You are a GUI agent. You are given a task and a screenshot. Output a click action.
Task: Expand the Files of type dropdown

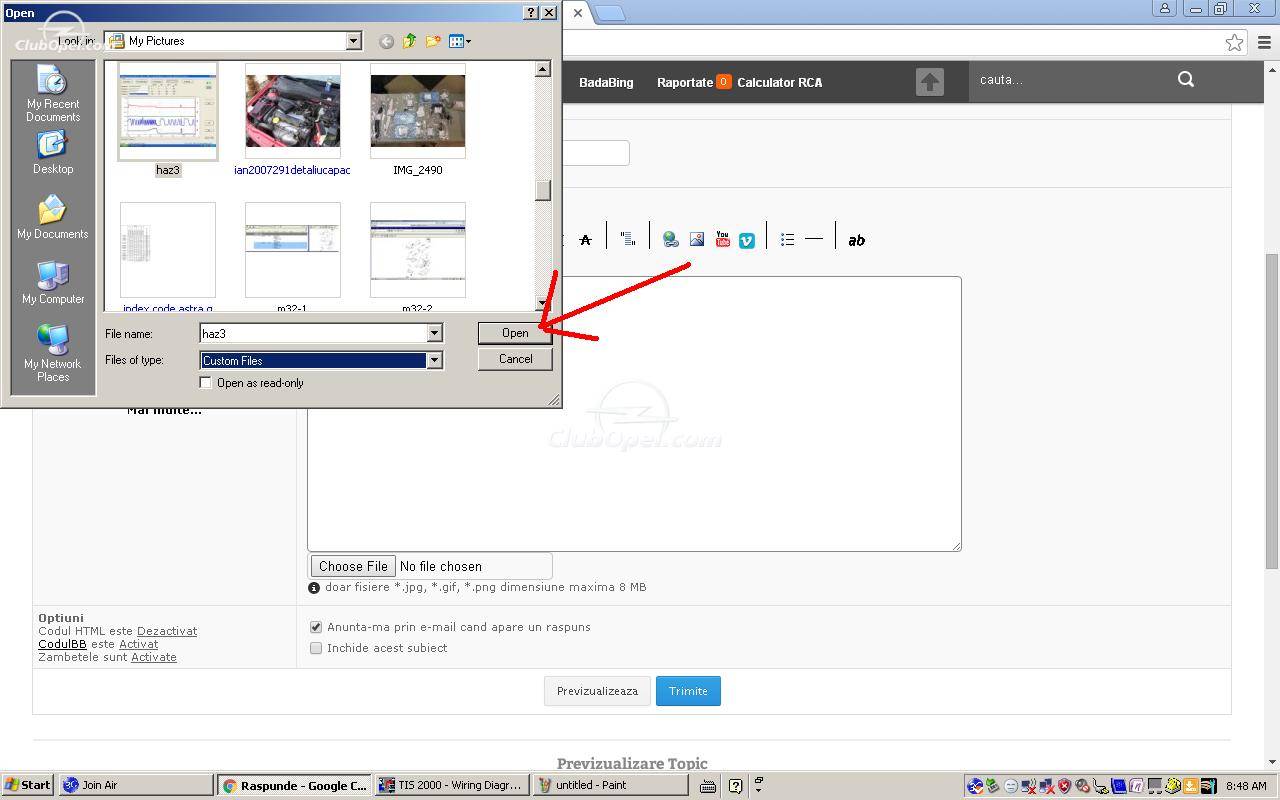coord(434,361)
